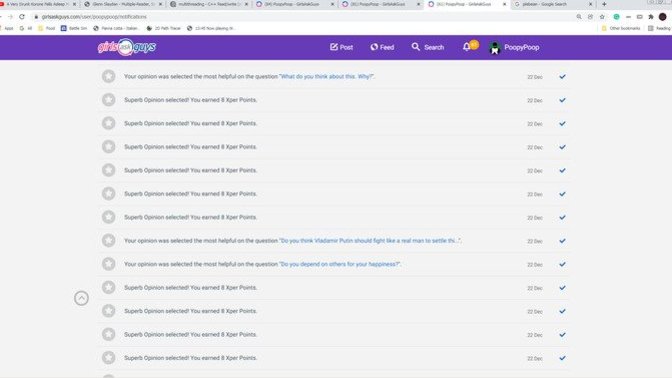672x378 pixels.
Task: Open the notifications bell with orange badge
Action: [x=470, y=46]
